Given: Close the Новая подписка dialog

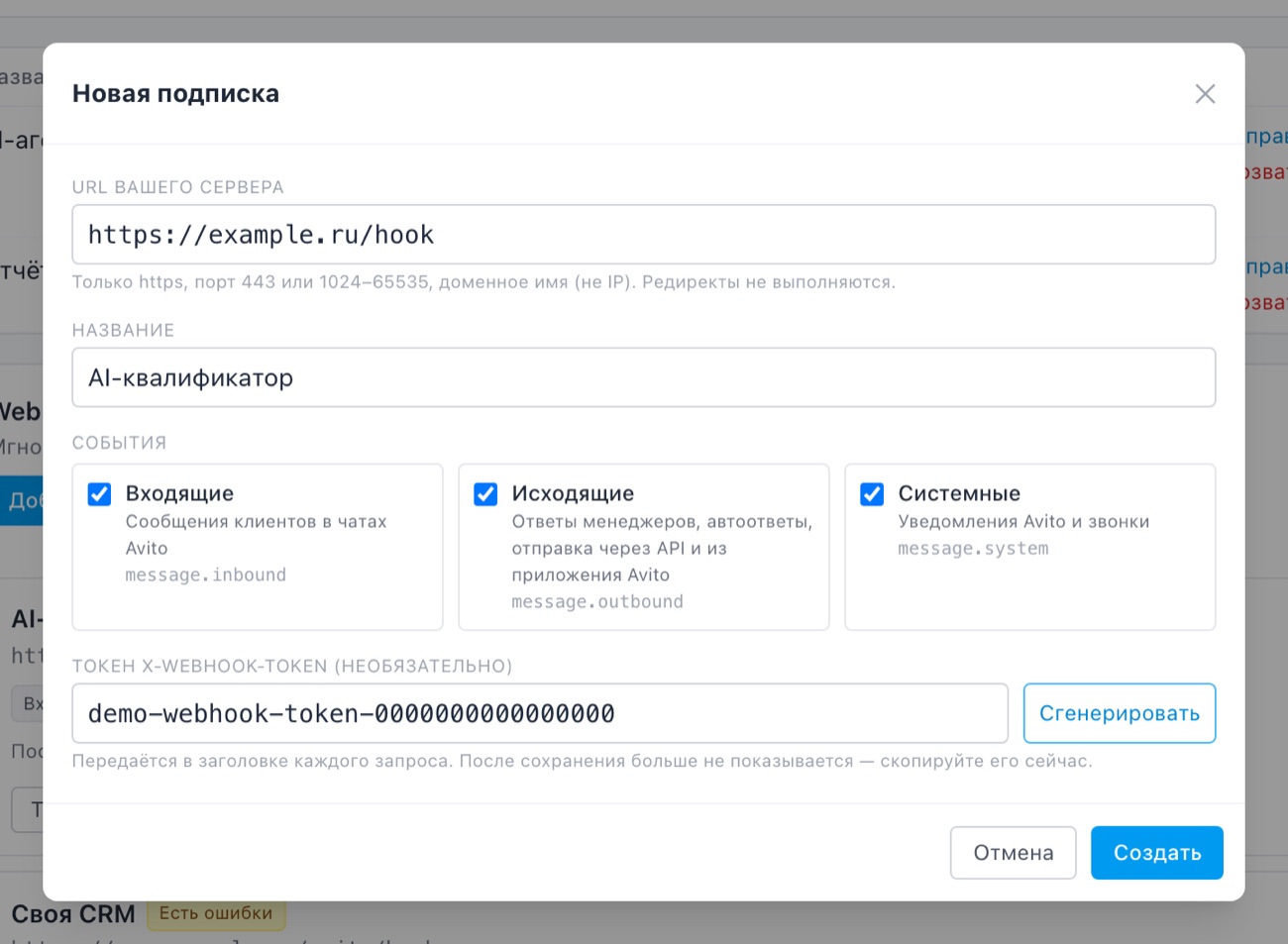Looking at the screenshot, I should click(1205, 94).
